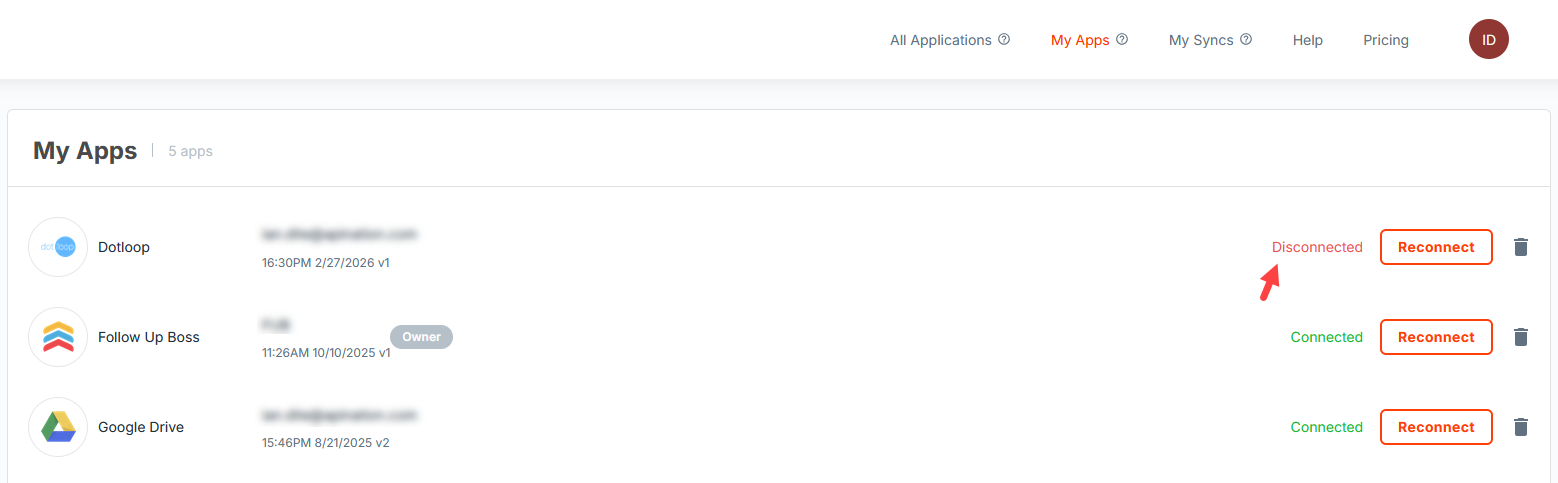Delete the Dotloop app via trash icon
Image resolution: width=1558 pixels, height=483 pixels.
[x=1521, y=247]
